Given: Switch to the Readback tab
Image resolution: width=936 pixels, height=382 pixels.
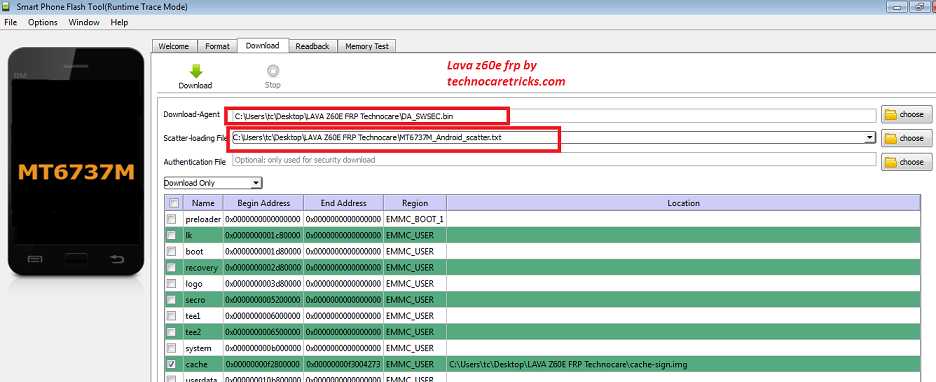Looking at the screenshot, I should coord(312,46).
